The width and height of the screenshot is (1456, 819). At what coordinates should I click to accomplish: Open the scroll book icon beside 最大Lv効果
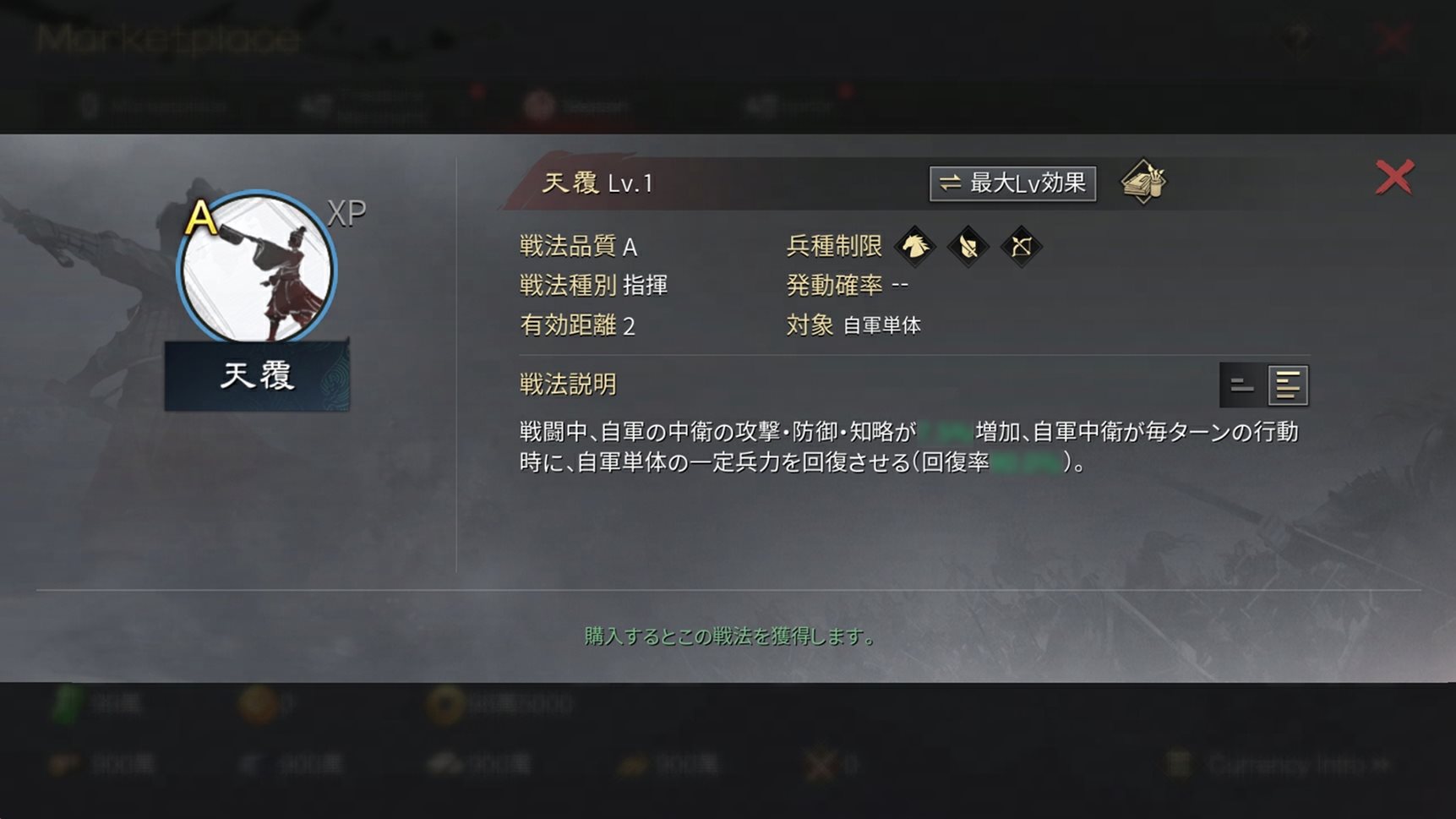tap(1142, 182)
